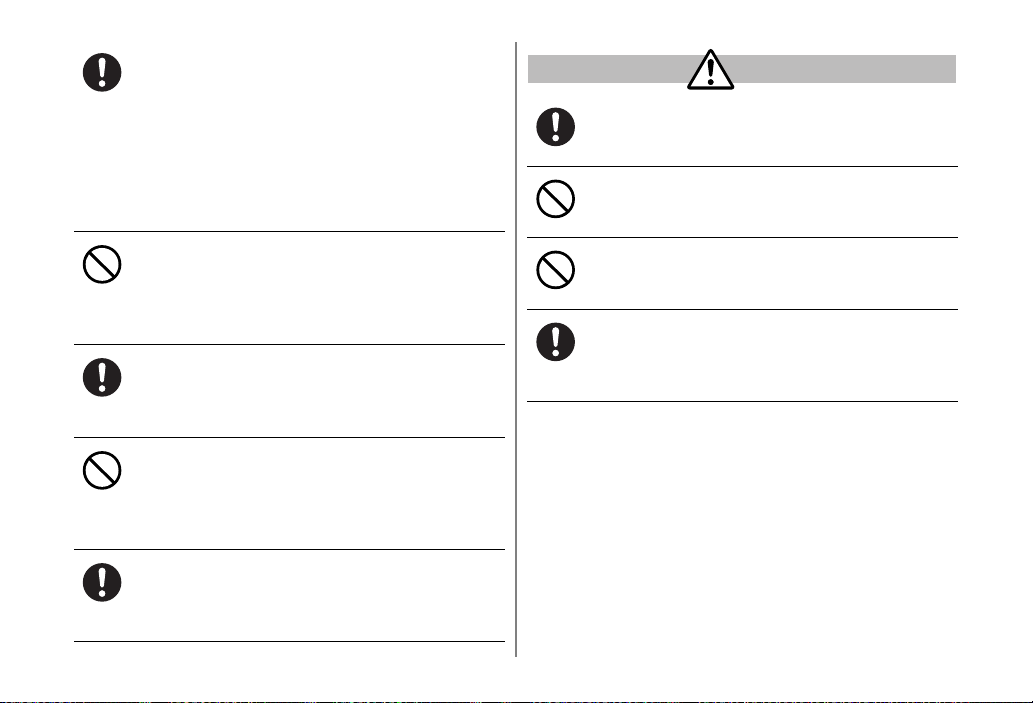Select the last exclamation icon in right column
The width and height of the screenshot is (1033, 703).
point(555,342)
